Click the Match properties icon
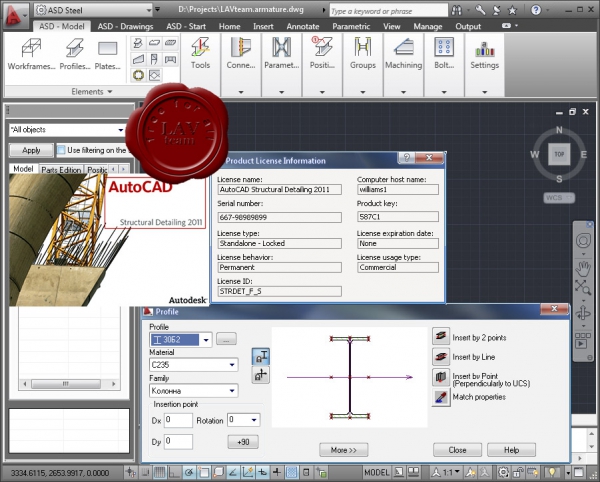 pyautogui.click(x=441, y=397)
